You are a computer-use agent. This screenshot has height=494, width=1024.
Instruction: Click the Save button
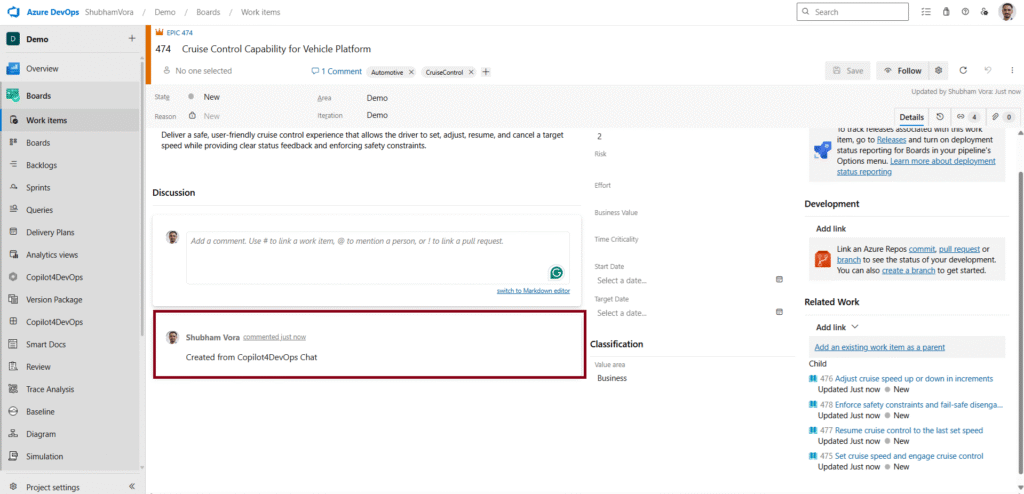848,71
